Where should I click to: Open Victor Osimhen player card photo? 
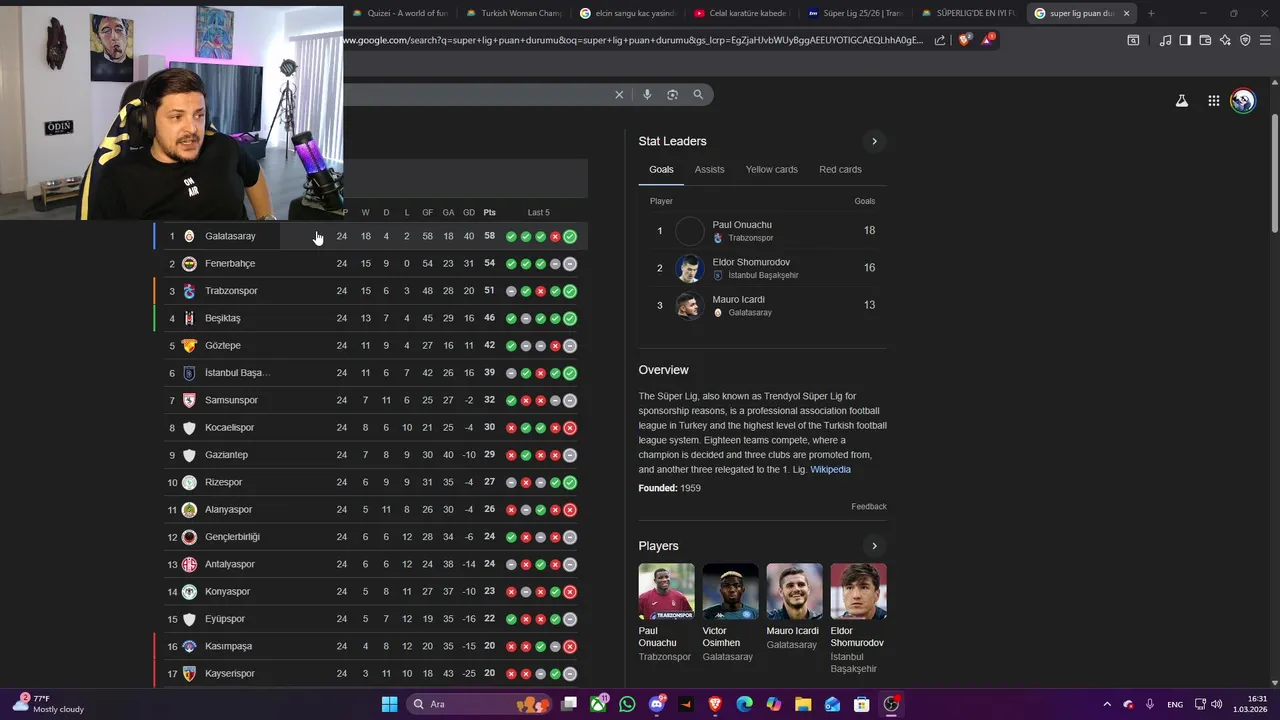(730, 591)
